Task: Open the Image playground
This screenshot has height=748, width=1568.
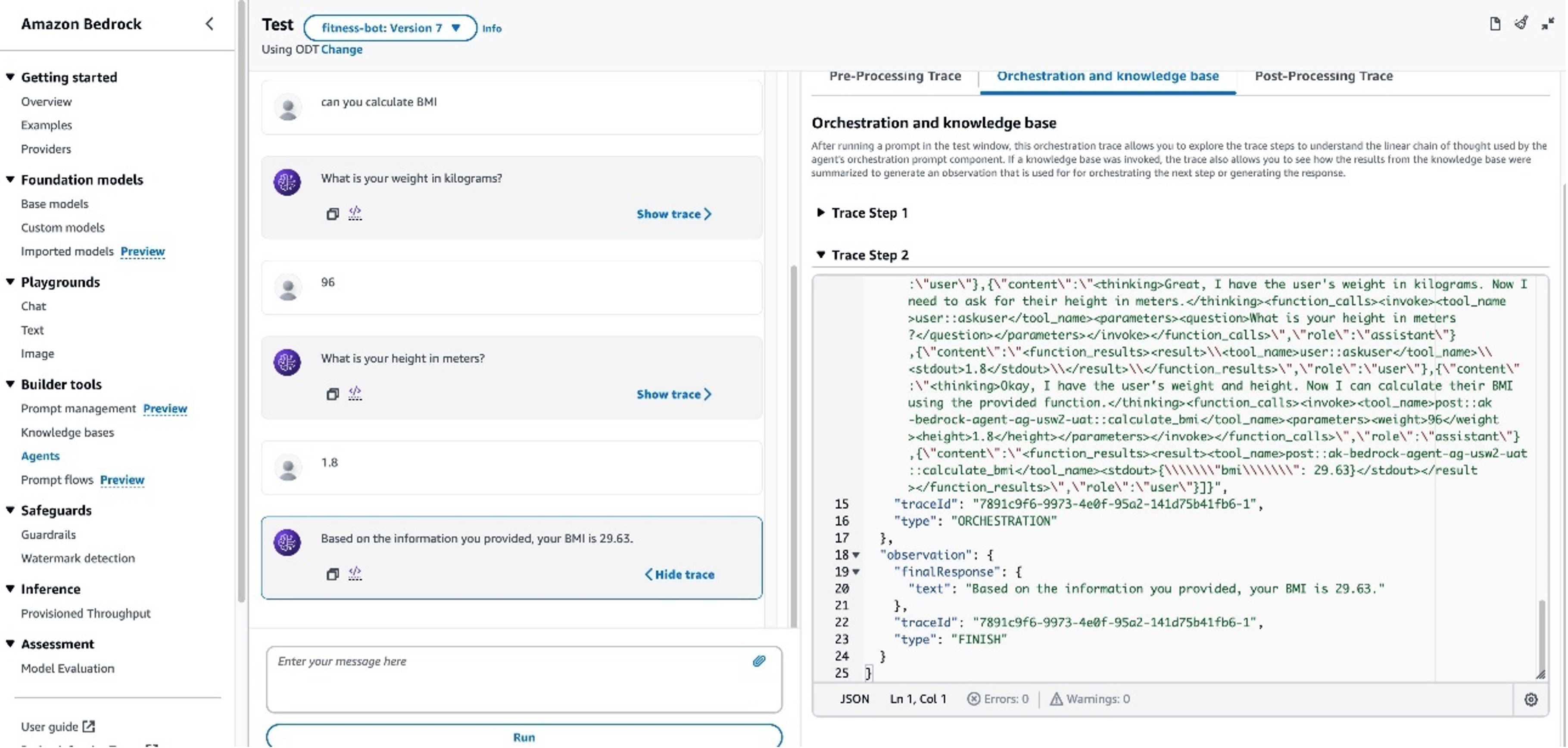Action: 37,353
